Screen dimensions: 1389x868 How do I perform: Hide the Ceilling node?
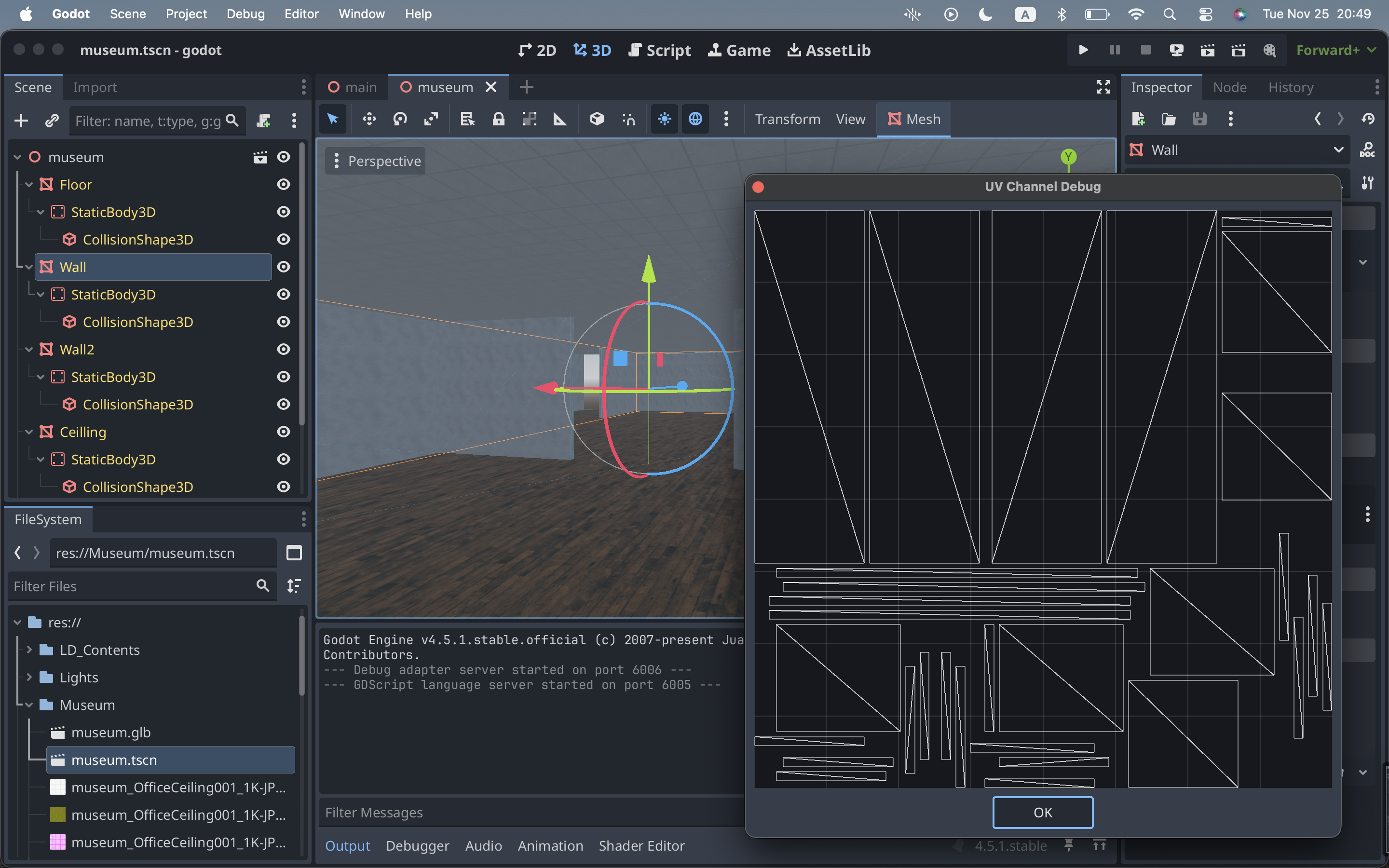[x=284, y=432]
